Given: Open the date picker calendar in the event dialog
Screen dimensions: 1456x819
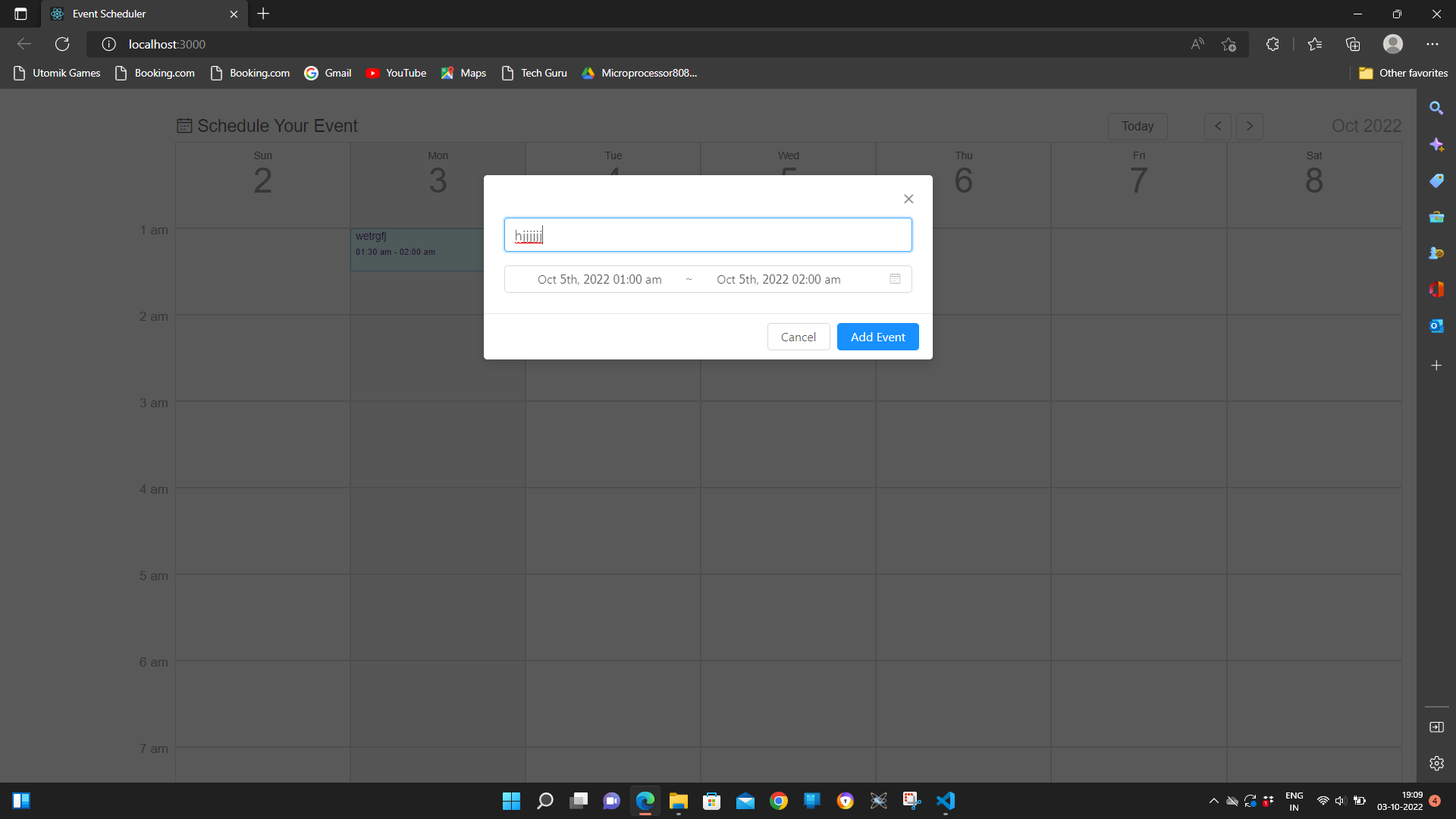Looking at the screenshot, I should click(x=895, y=279).
